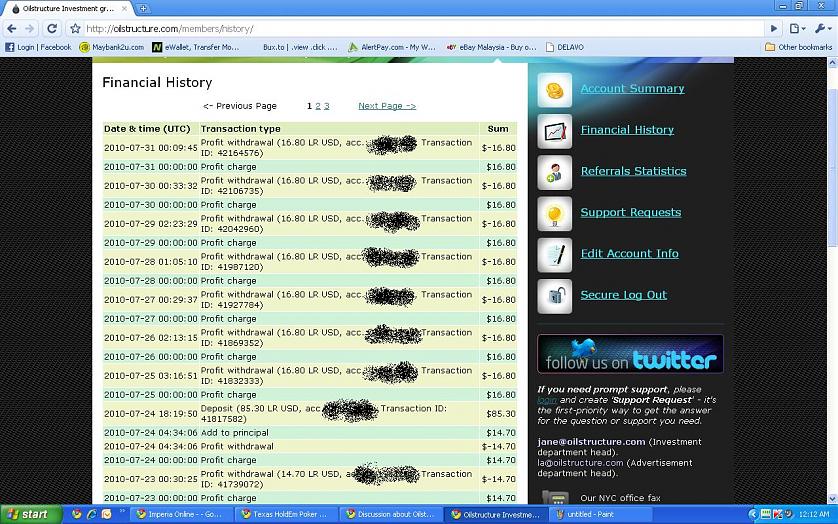The width and height of the screenshot is (838, 524).
Task: Open a new browser tab
Action: [x=144, y=8]
